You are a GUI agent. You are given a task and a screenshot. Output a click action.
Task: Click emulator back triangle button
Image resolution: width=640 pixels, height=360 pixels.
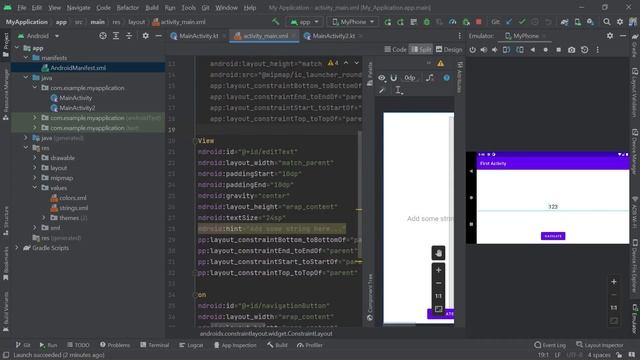click(x=533, y=50)
